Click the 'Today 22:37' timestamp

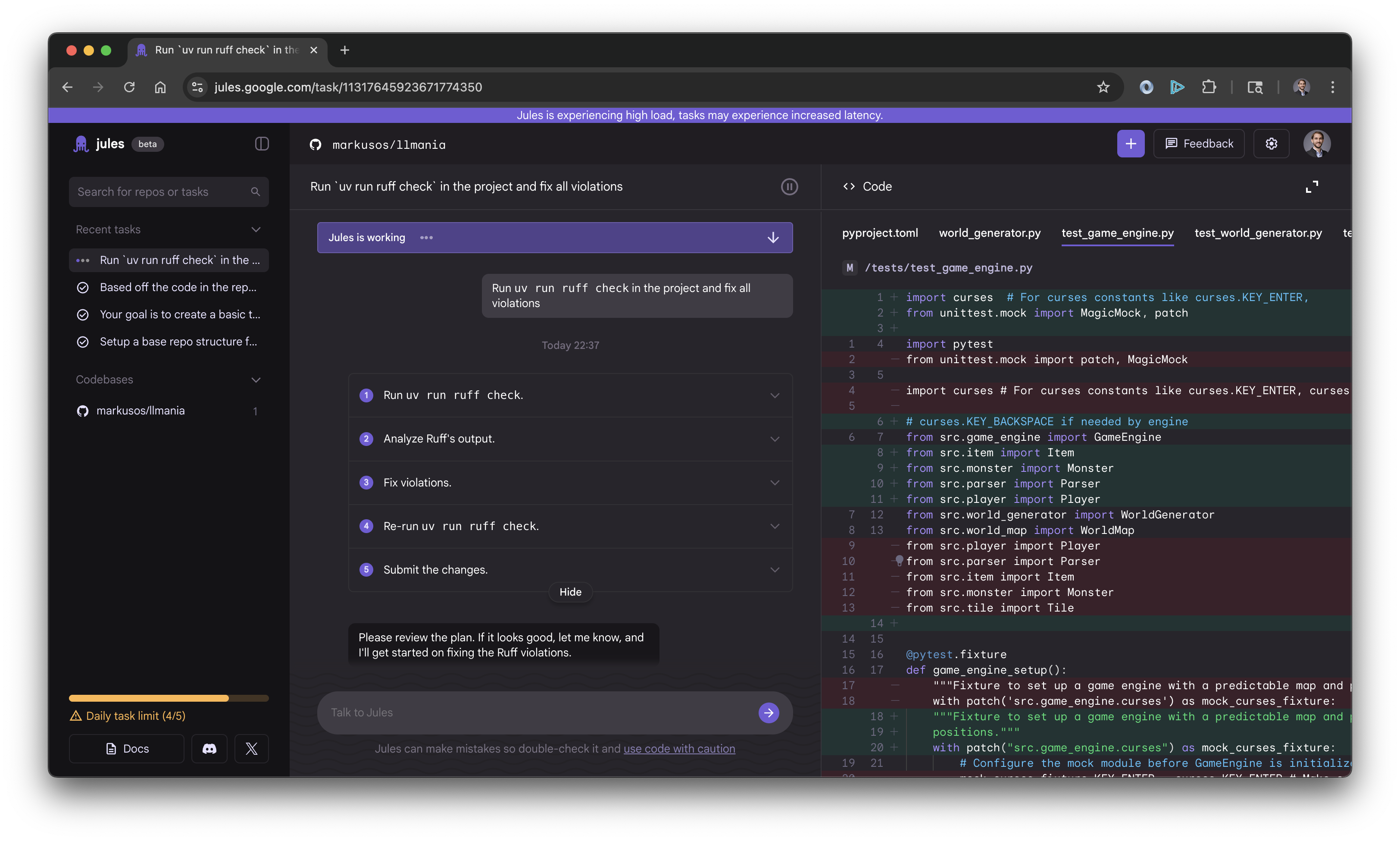(570, 345)
